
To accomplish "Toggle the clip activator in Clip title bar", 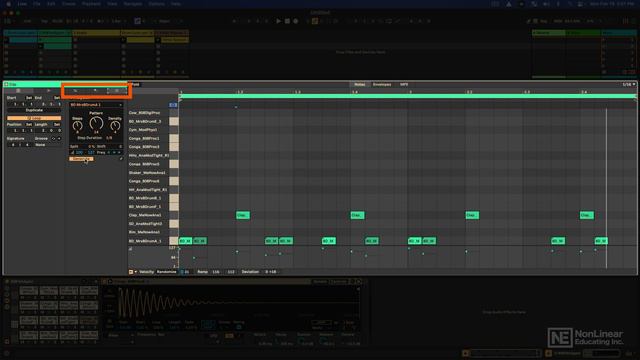I will tap(6, 84).
